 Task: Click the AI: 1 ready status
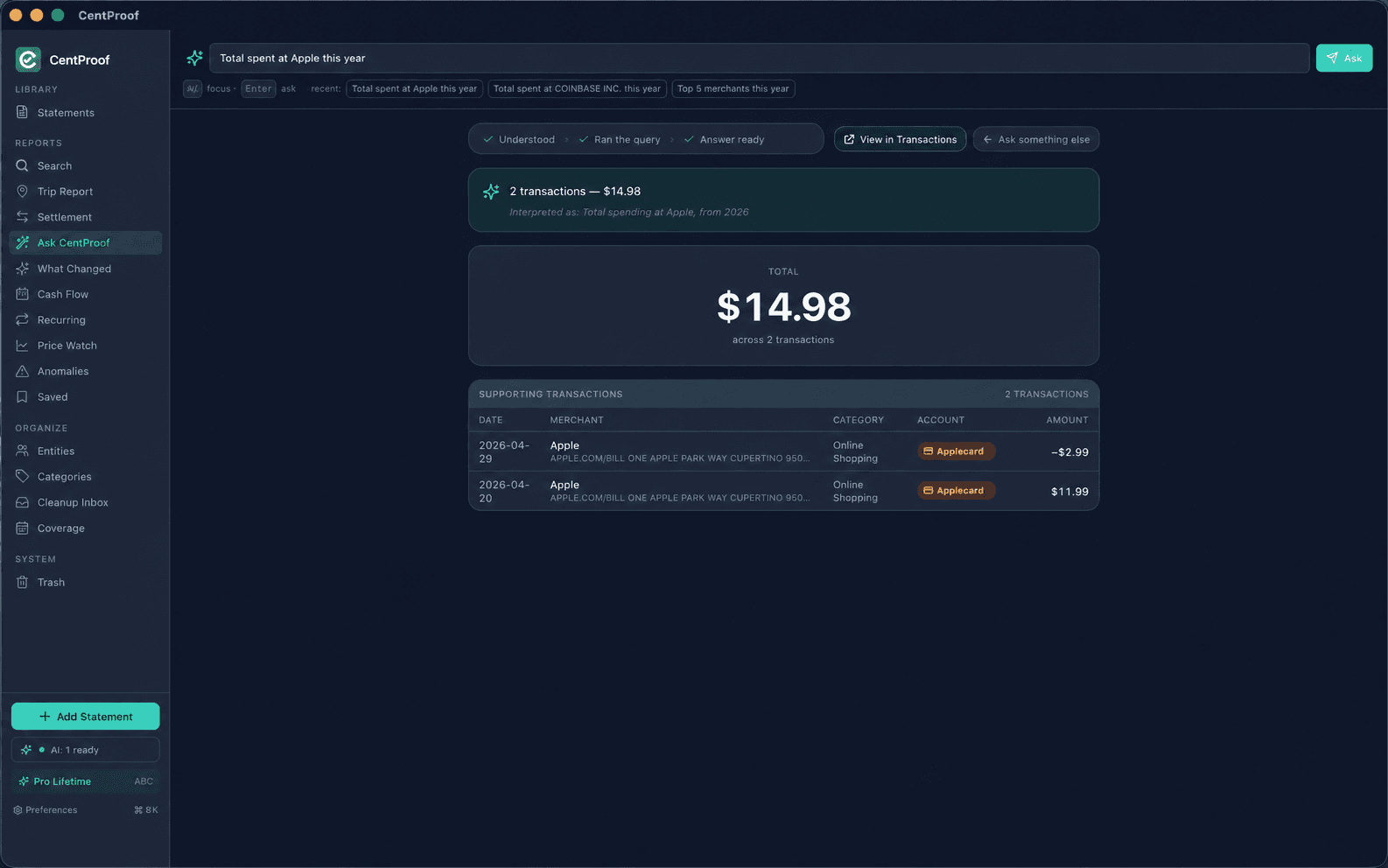click(x=86, y=750)
